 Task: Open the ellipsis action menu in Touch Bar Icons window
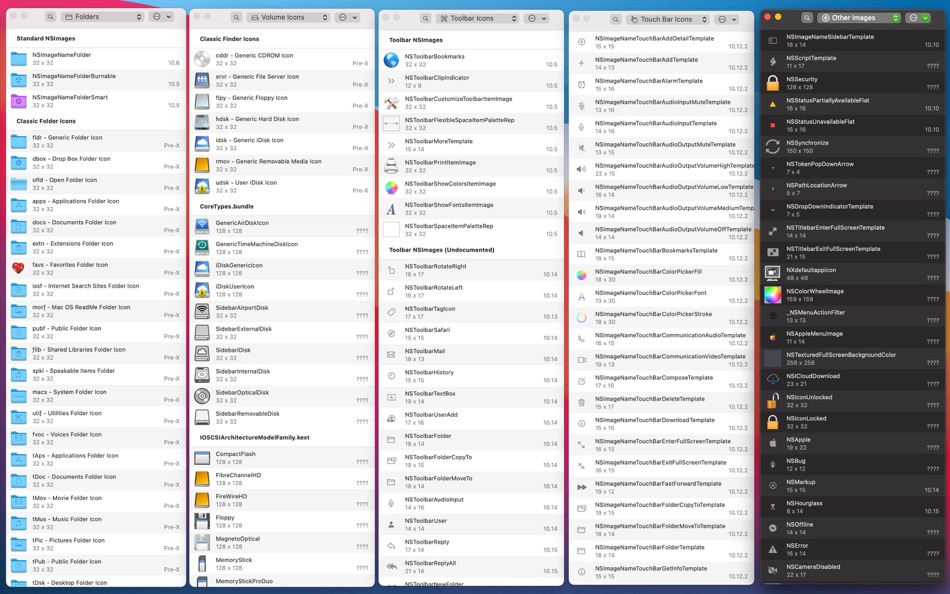coord(726,19)
